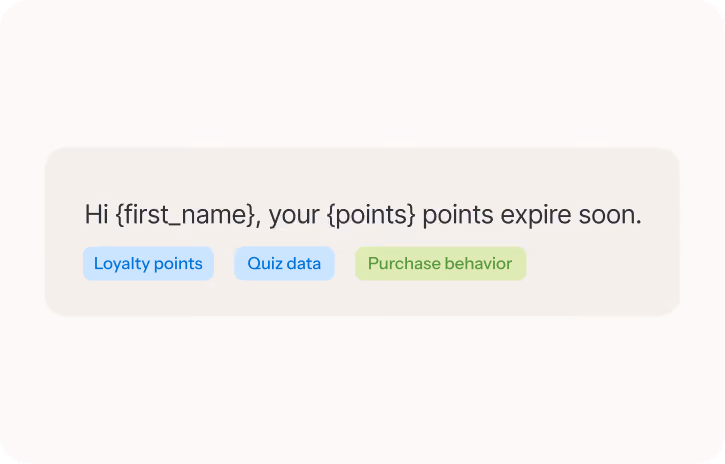Click the word "soon." ending the message
The height and width of the screenshot is (464, 725).
[x=610, y=215]
